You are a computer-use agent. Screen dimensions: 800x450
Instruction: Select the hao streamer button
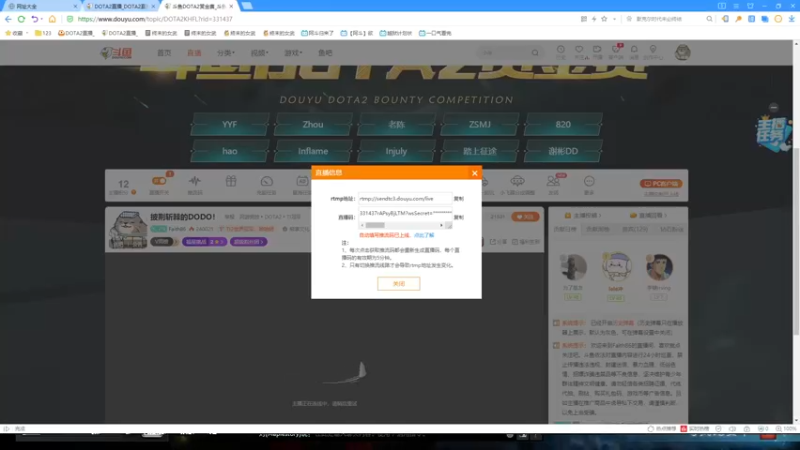point(230,151)
